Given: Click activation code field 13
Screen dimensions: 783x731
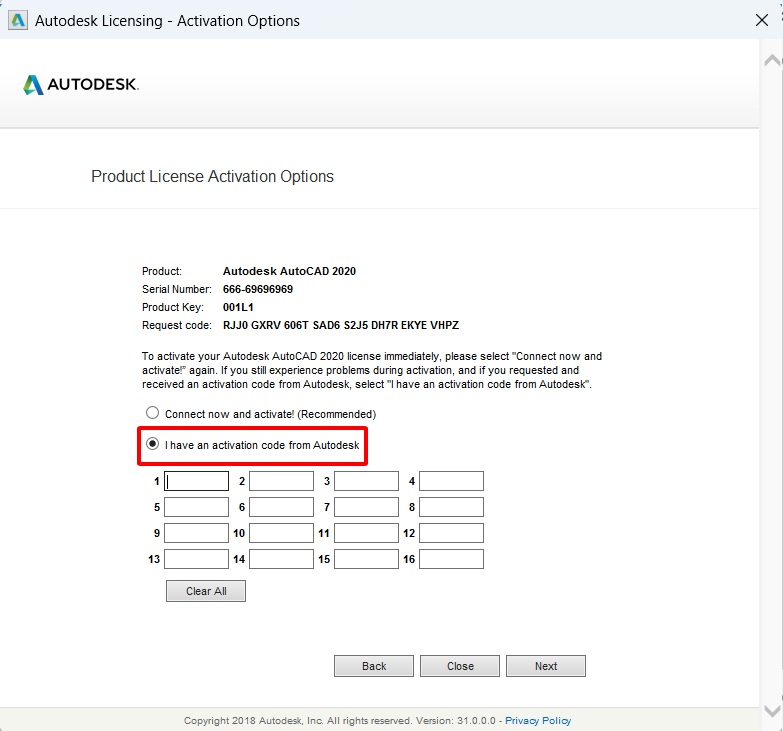Looking at the screenshot, I should (x=196, y=559).
